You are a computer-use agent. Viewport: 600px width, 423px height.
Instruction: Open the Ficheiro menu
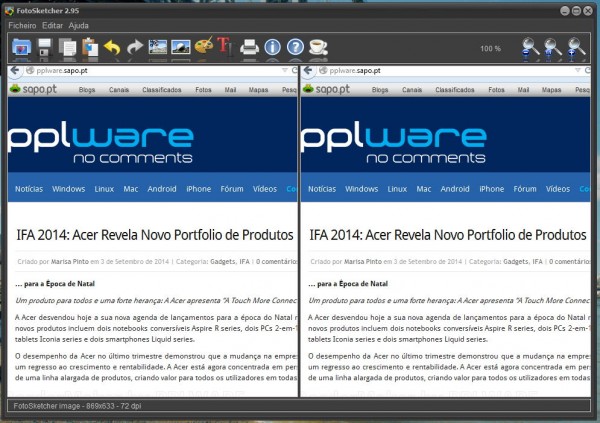[22, 26]
